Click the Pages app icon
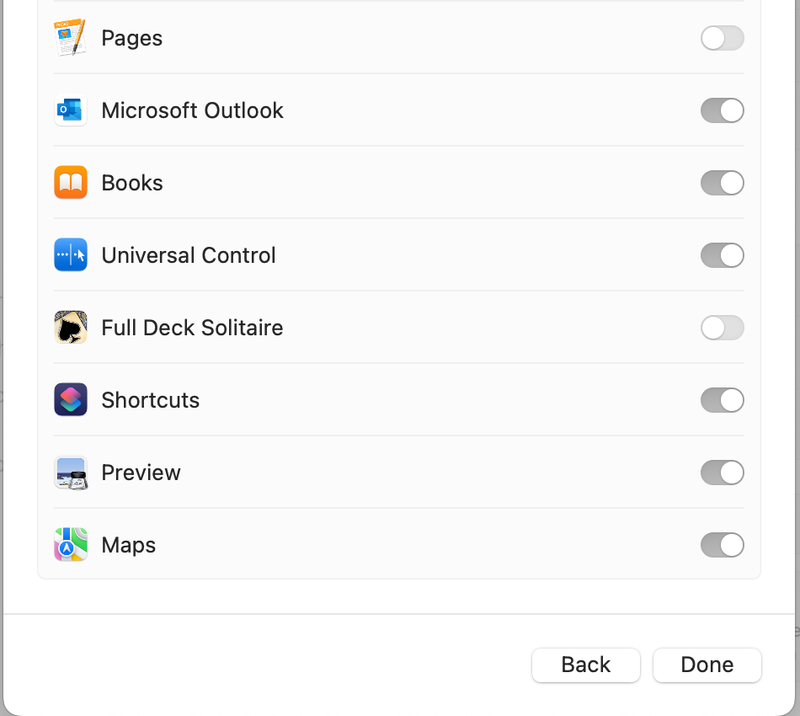 coord(70,38)
